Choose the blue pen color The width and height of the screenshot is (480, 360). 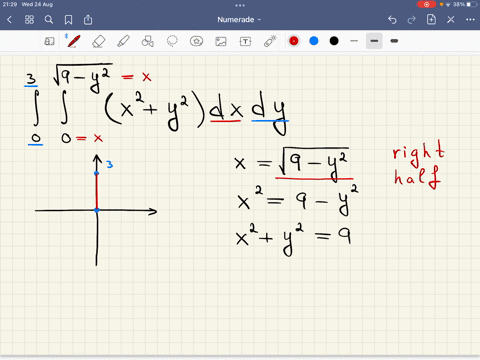coord(314,41)
